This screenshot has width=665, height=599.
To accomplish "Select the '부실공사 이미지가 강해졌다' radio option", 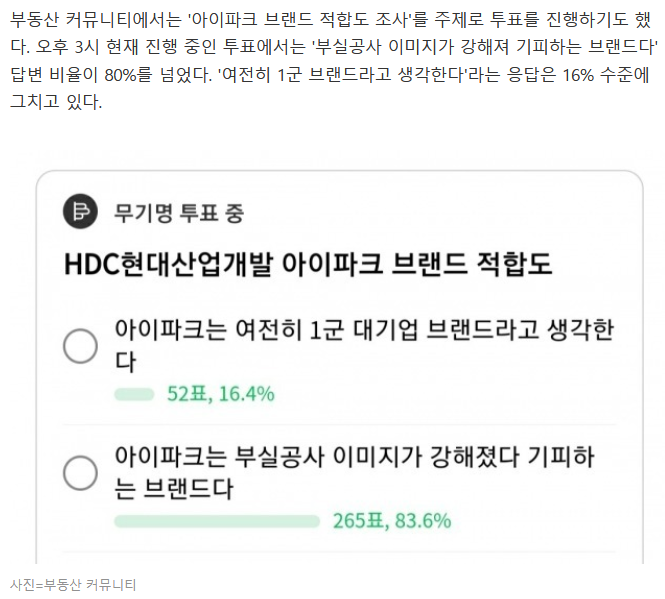I will [80, 473].
